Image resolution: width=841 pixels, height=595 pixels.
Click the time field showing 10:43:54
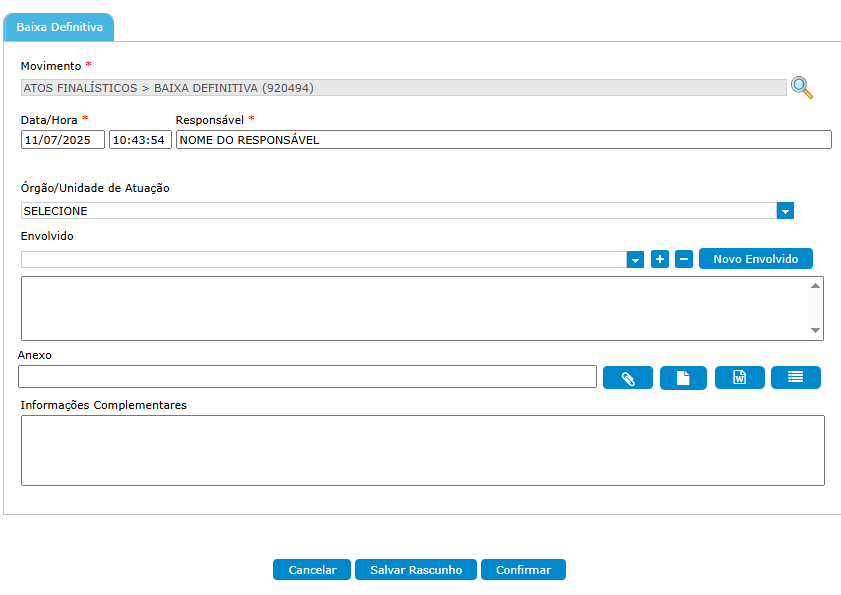(140, 140)
